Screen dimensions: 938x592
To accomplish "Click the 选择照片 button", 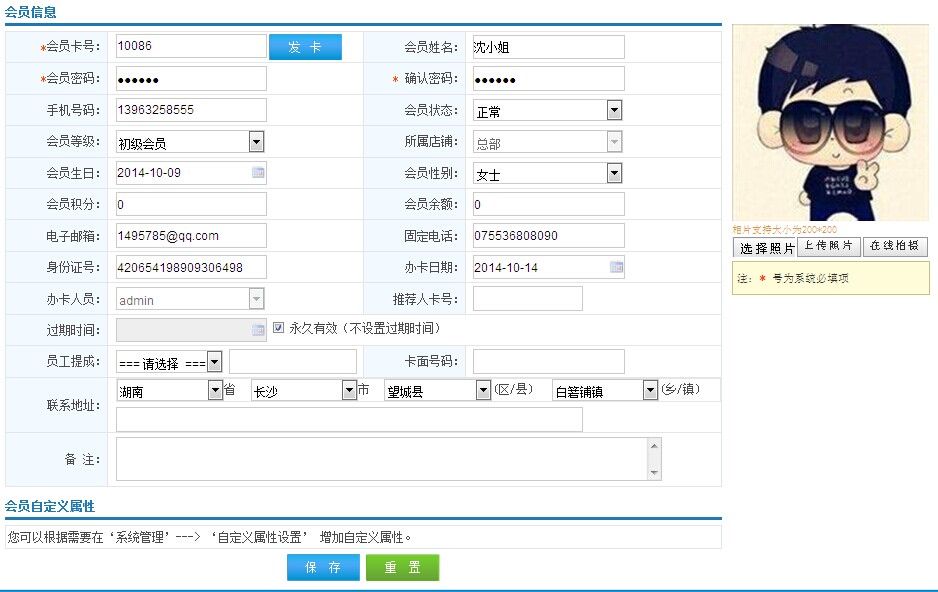I will [765, 248].
